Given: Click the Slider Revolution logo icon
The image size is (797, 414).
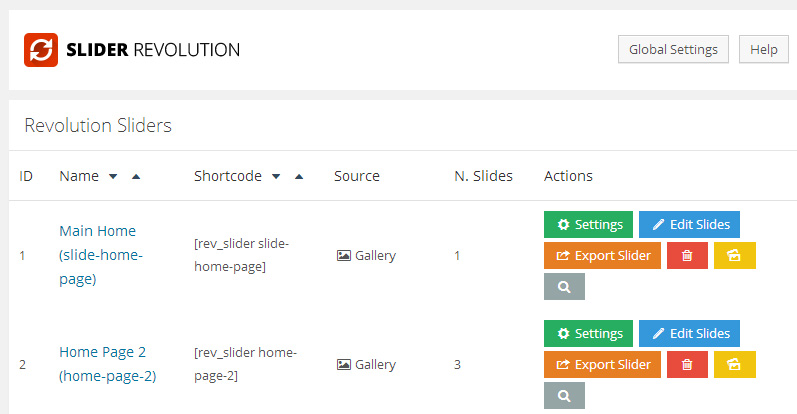Looking at the screenshot, I should point(41,49).
